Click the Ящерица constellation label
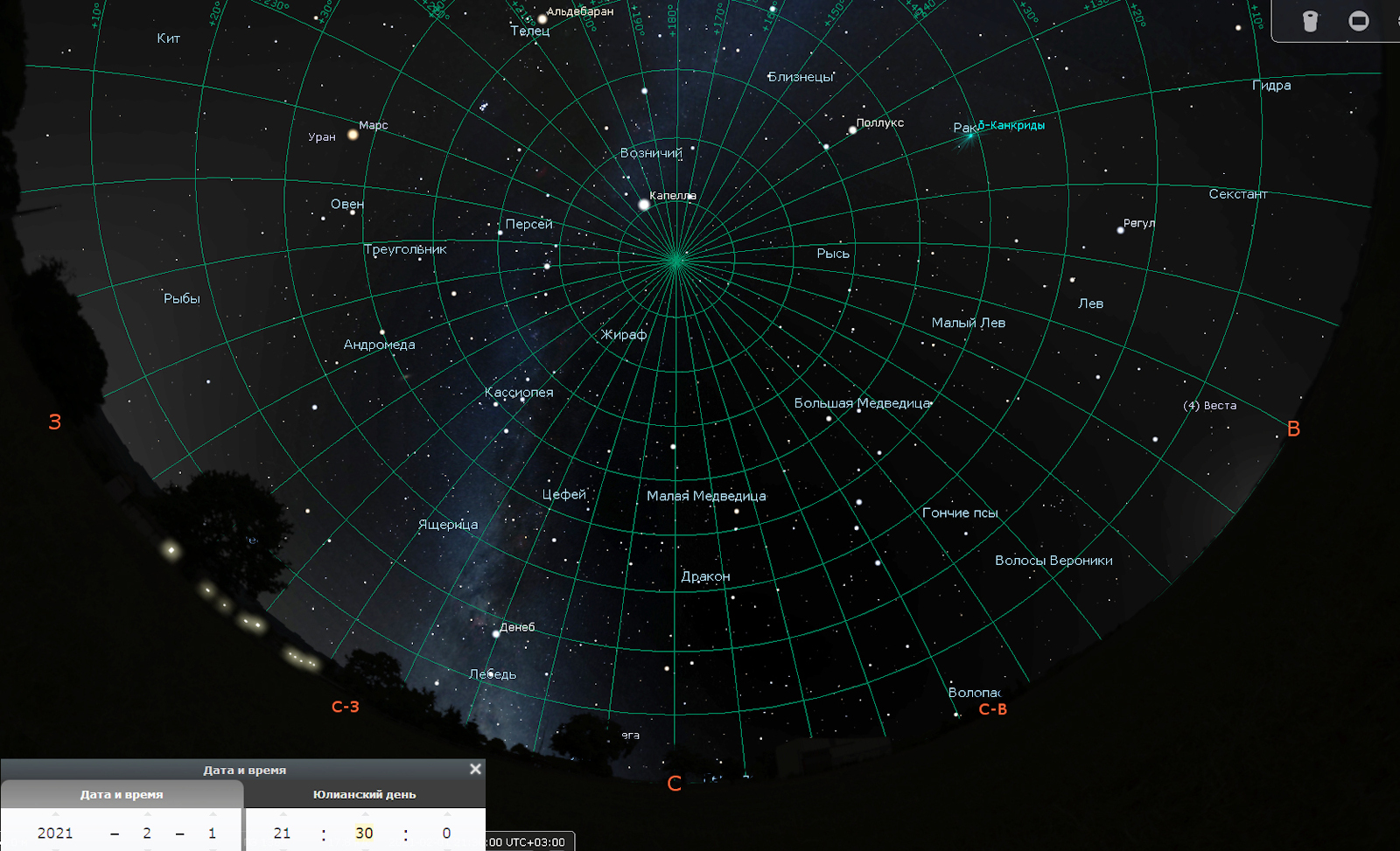The height and width of the screenshot is (851, 1400). point(448,525)
